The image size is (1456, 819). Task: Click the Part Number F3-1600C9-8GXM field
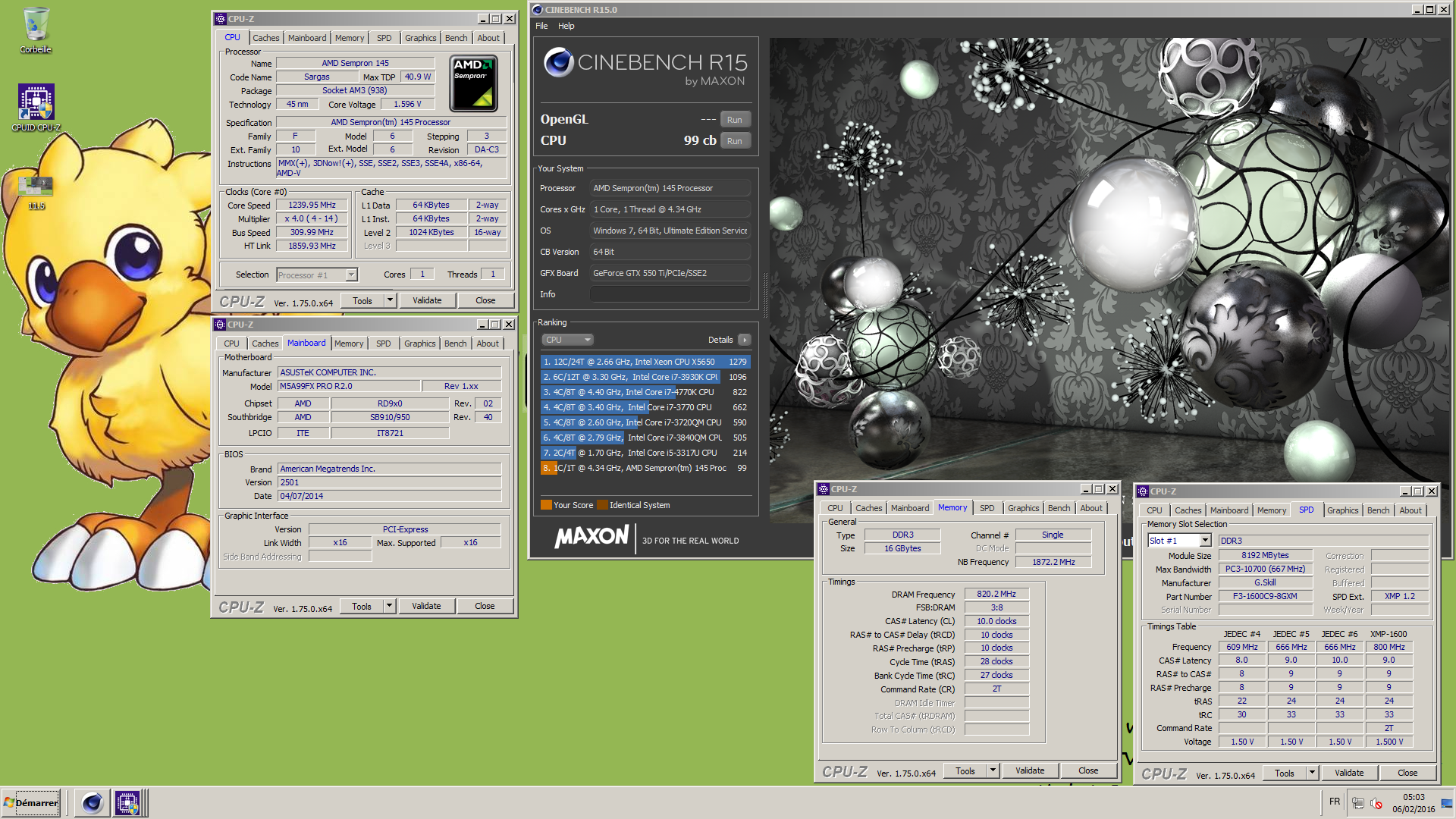click(1265, 596)
